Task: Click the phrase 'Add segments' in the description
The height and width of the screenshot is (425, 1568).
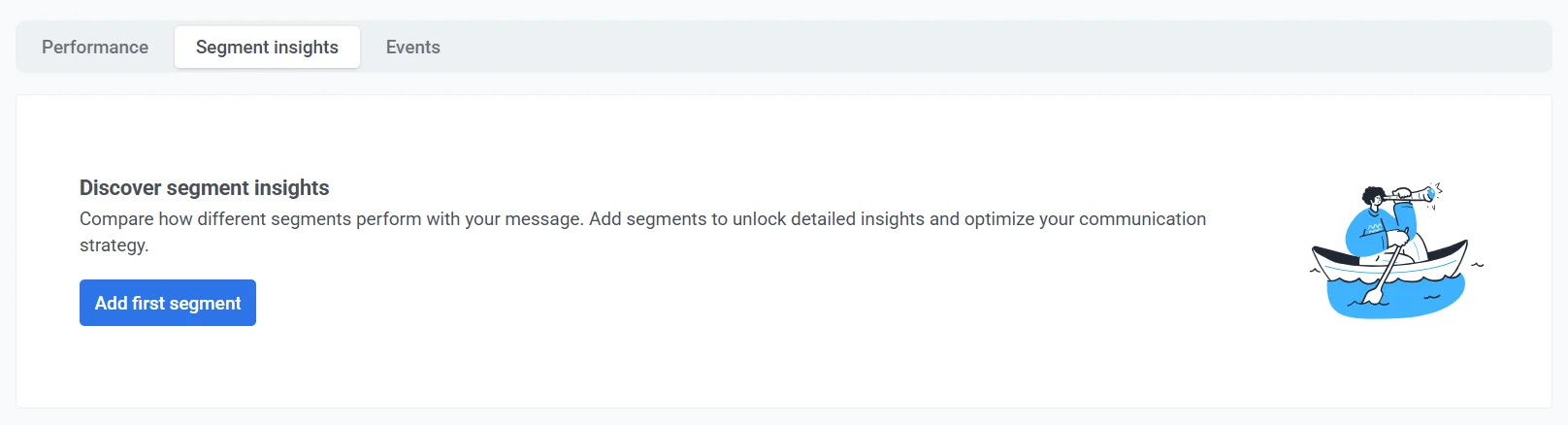Action: 647,219
